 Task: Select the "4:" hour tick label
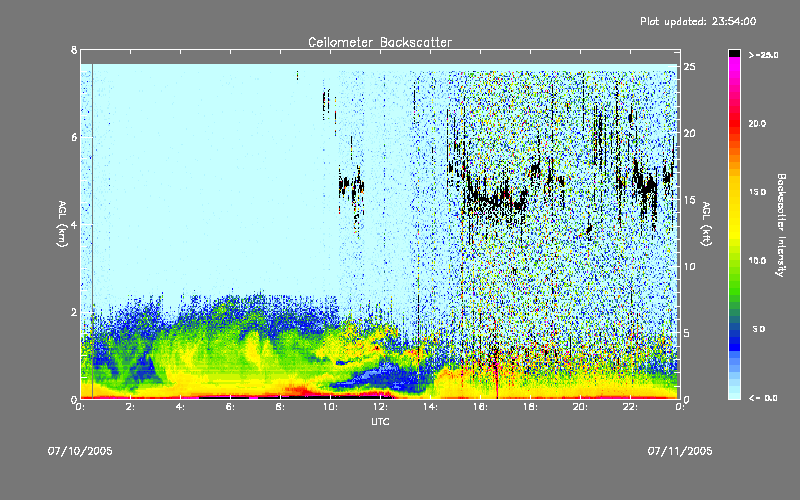coord(181,407)
